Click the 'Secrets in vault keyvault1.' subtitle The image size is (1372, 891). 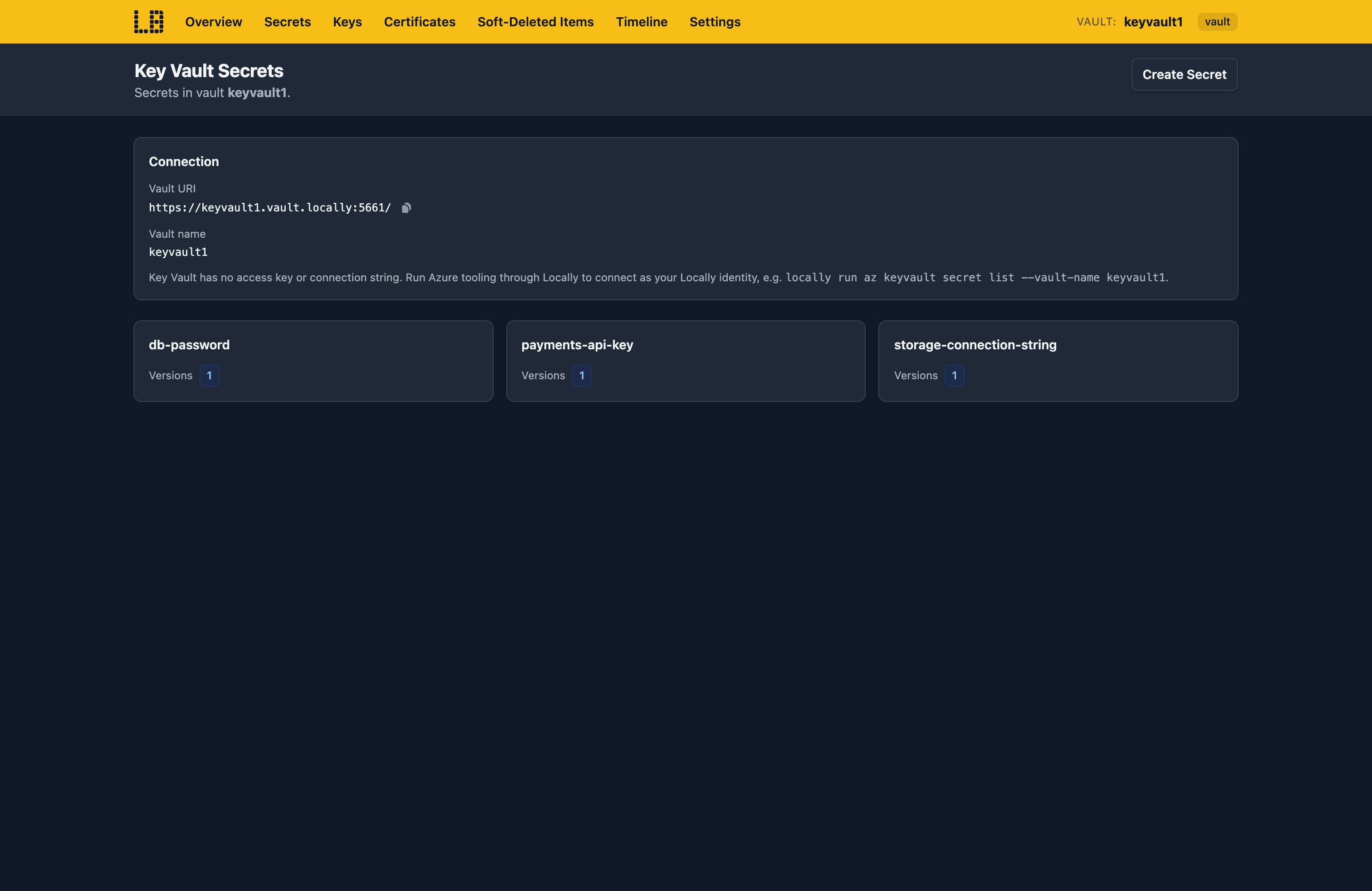pos(212,93)
